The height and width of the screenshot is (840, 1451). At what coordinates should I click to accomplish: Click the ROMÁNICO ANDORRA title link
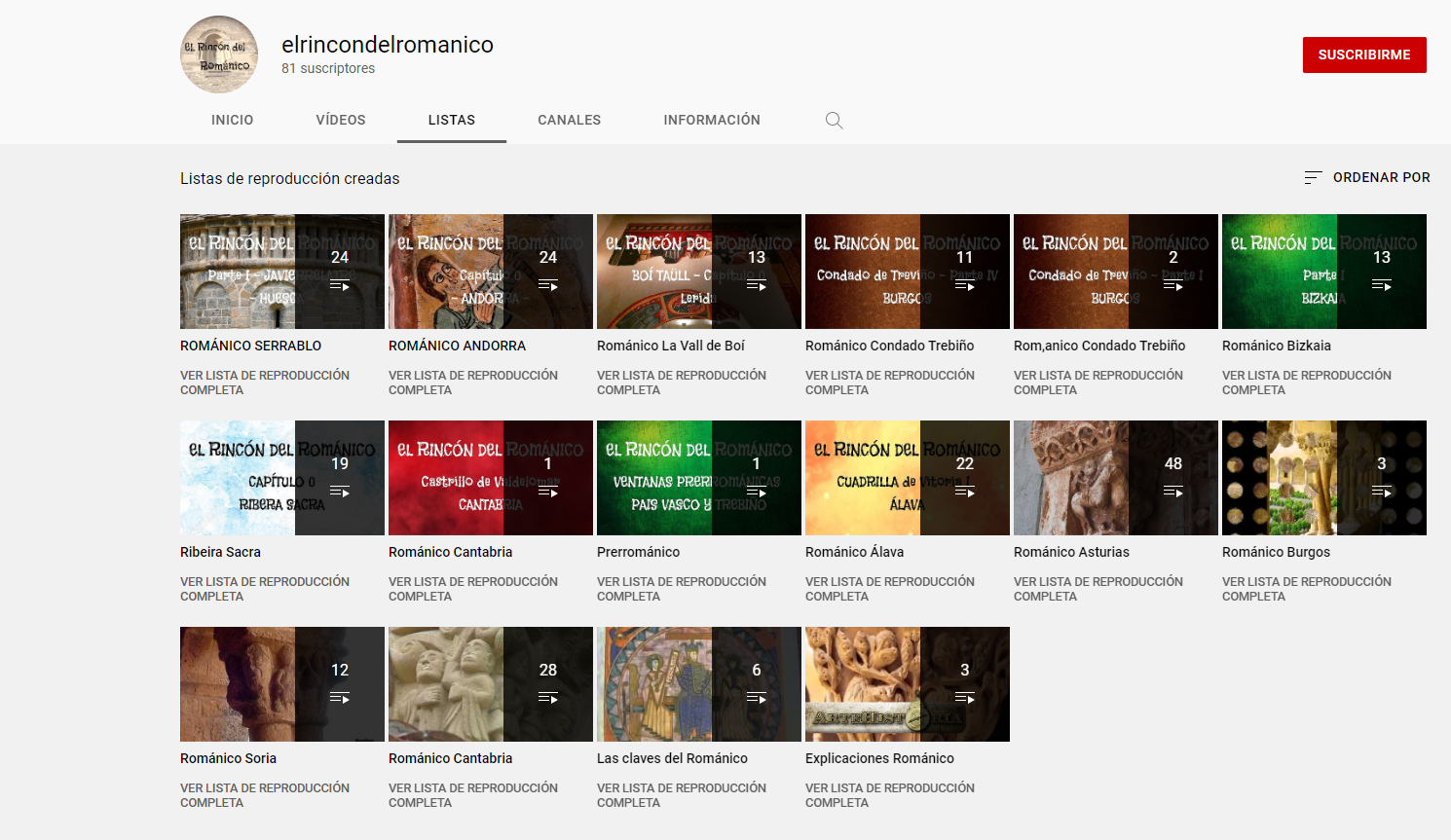pyautogui.click(x=457, y=346)
